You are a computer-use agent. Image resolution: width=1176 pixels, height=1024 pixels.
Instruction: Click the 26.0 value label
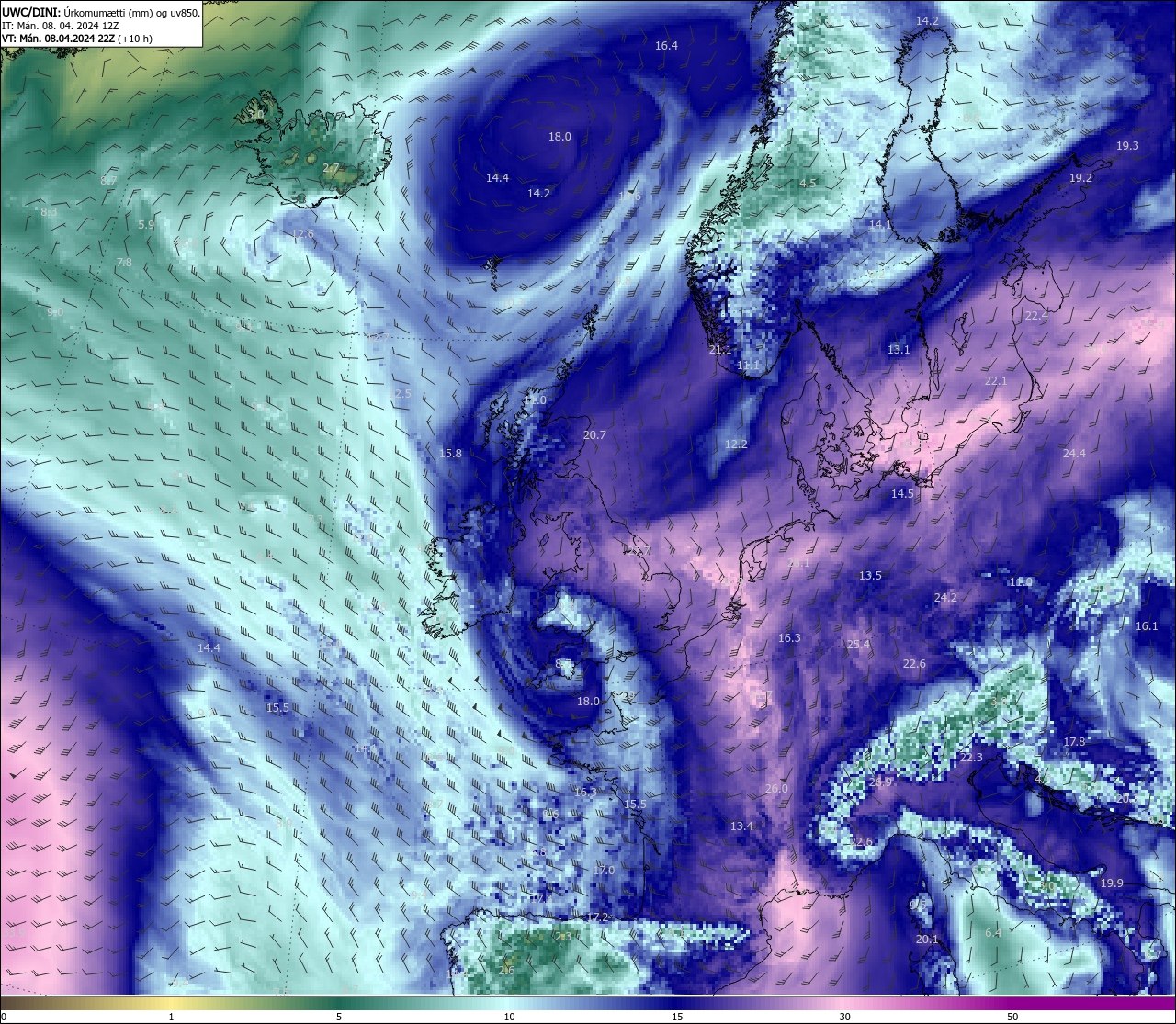776,788
